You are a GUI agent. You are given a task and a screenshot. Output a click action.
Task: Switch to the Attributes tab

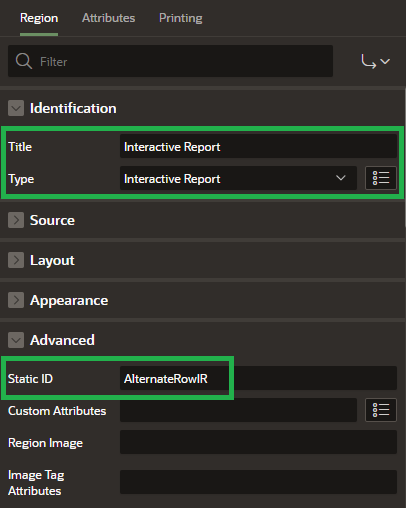tap(108, 18)
